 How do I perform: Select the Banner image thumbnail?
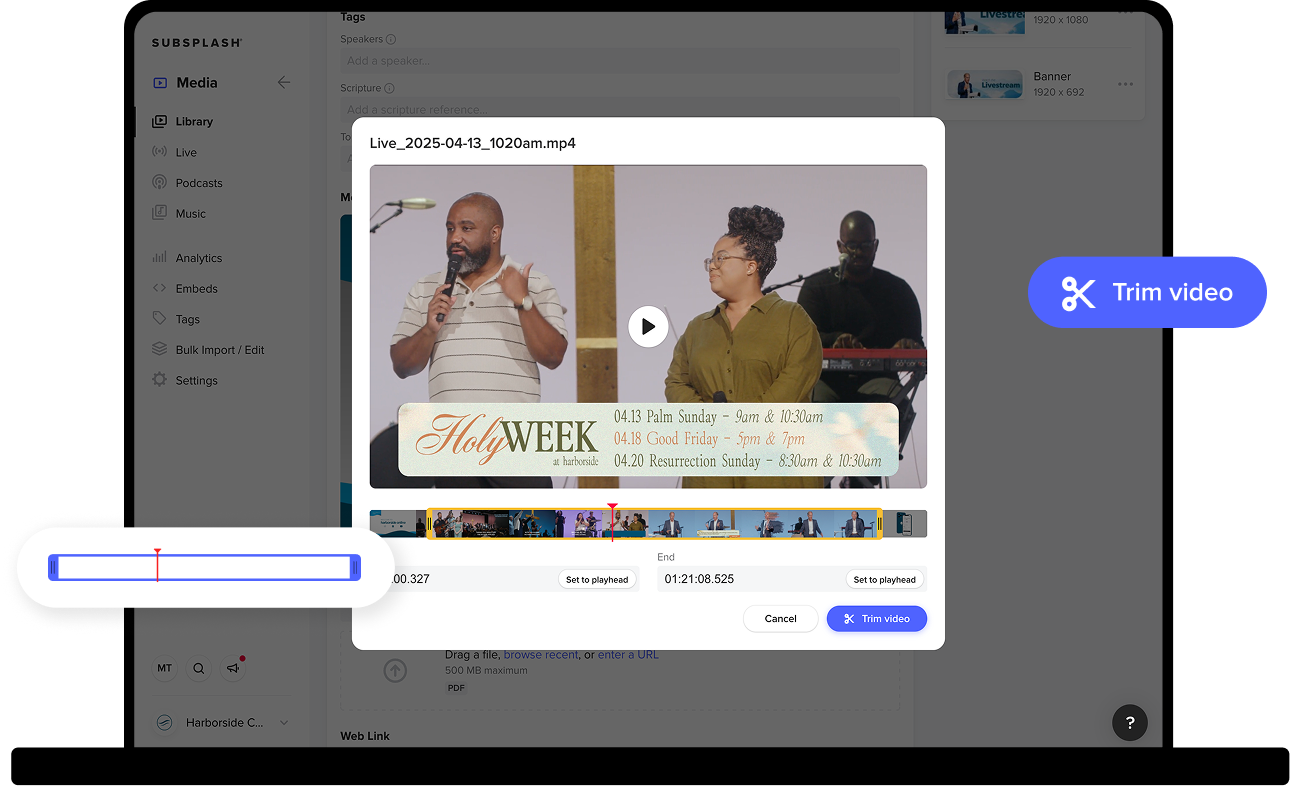click(985, 84)
